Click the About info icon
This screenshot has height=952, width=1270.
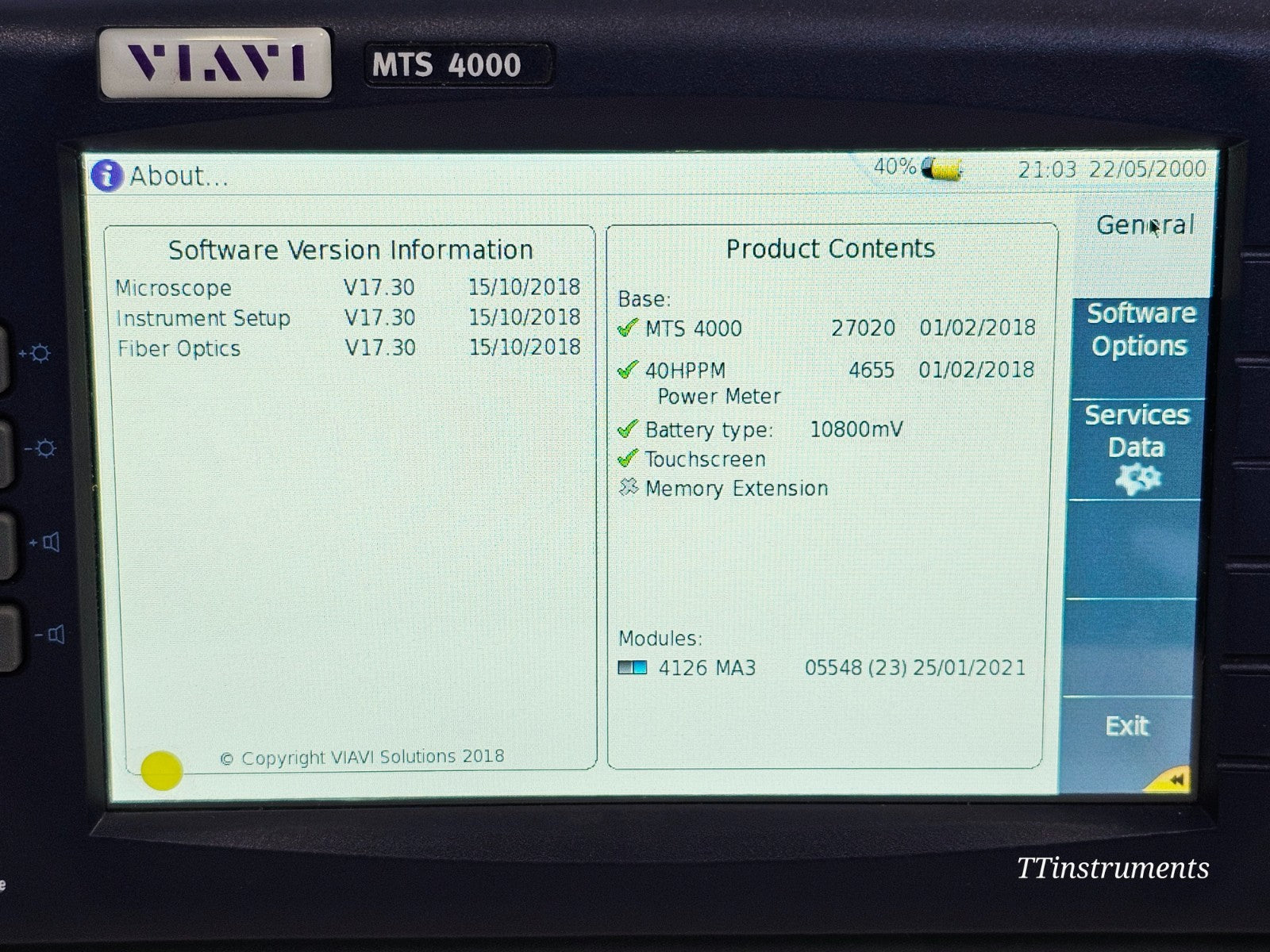click(x=106, y=175)
